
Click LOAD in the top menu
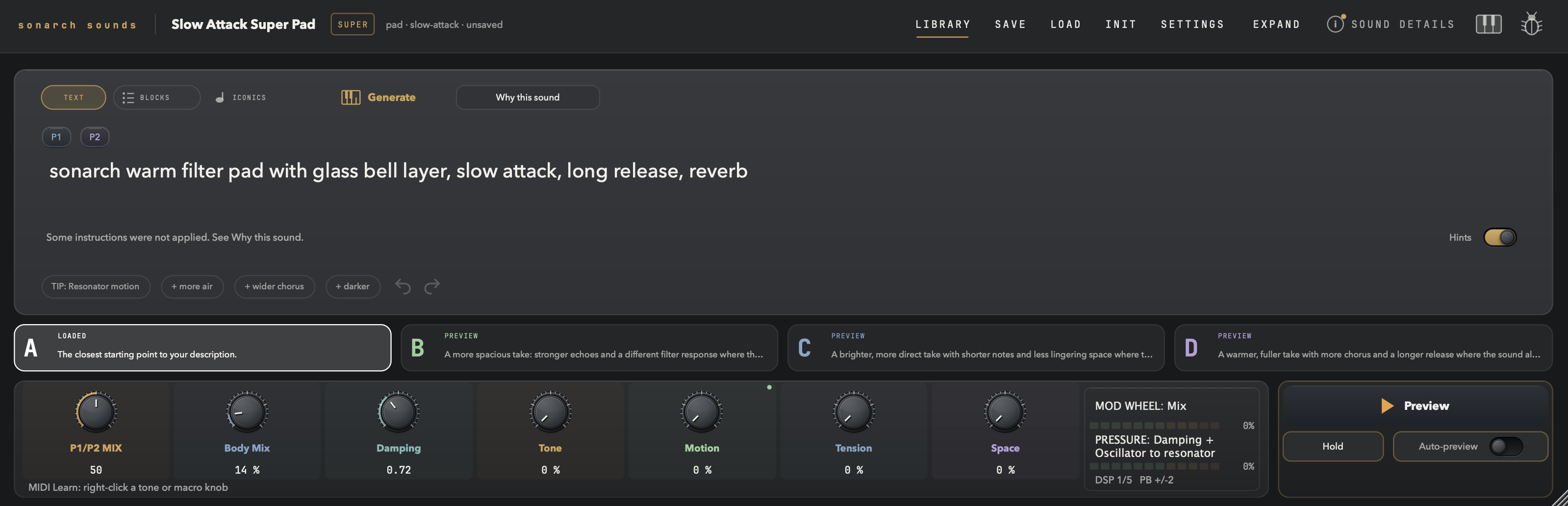[1066, 25]
